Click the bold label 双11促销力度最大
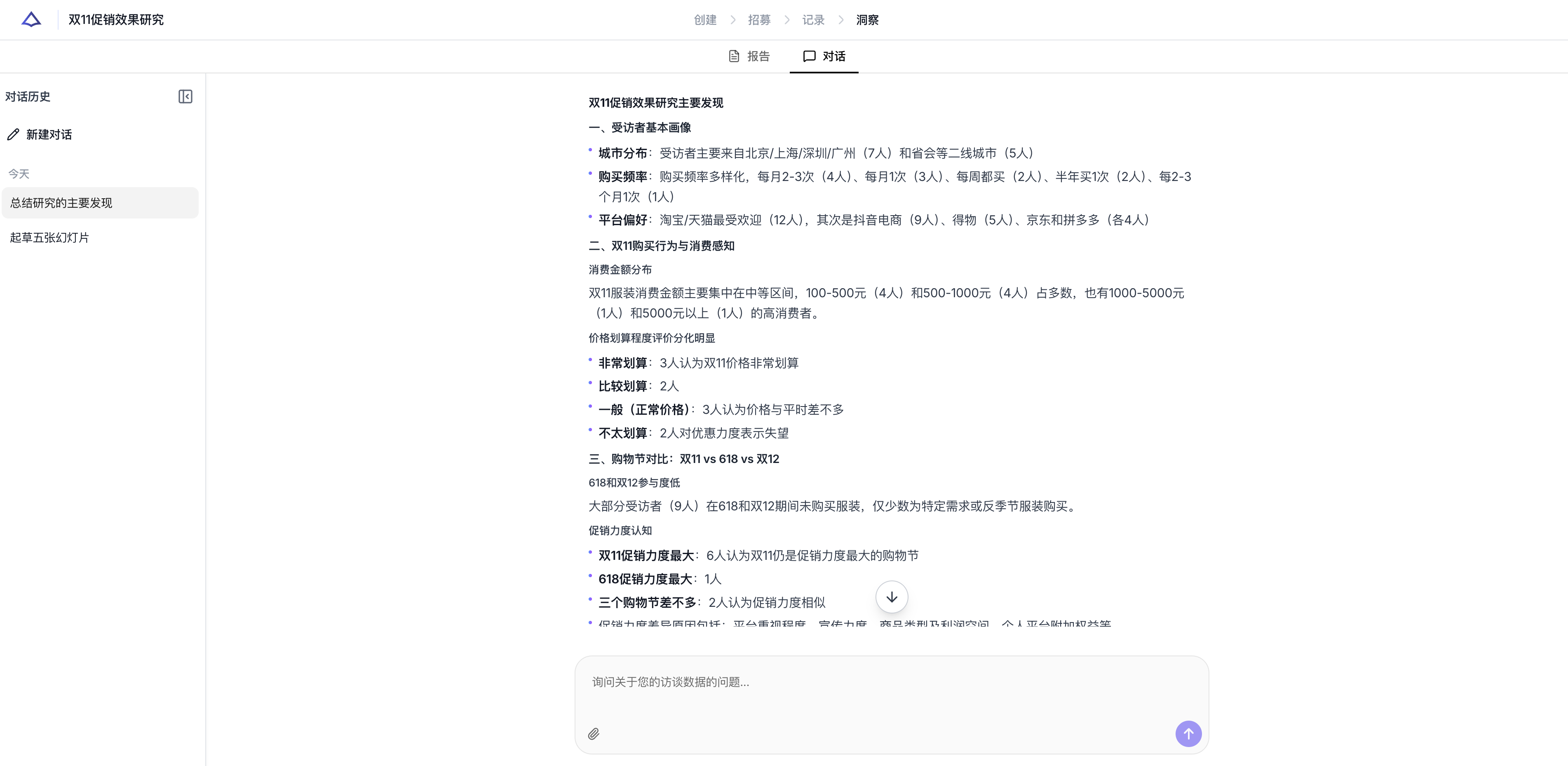This screenshot has height=766, width=1568. coord(646,556)
